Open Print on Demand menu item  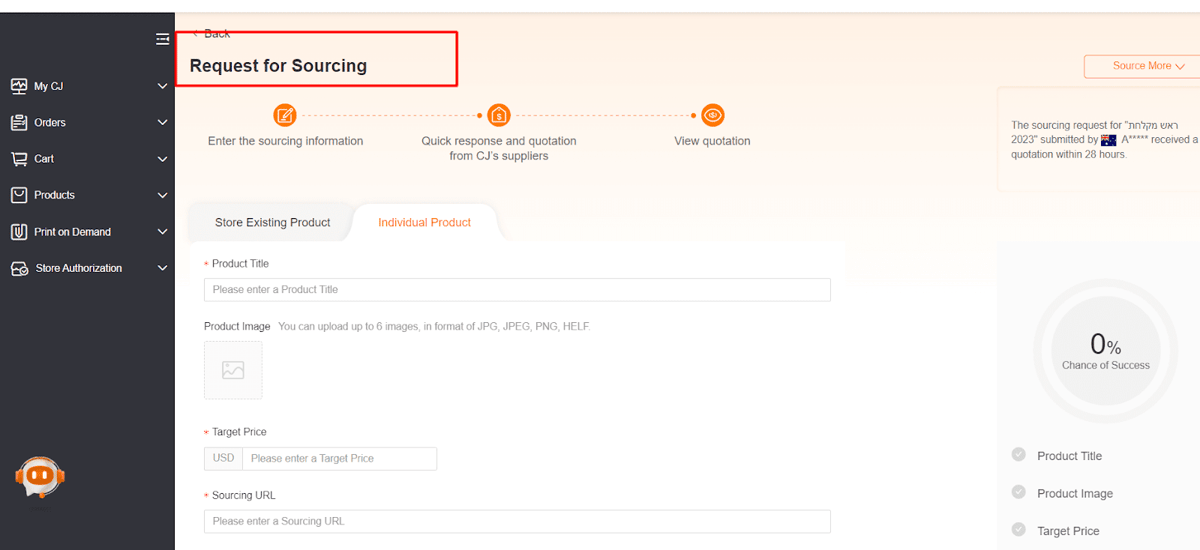pos(72,232)
